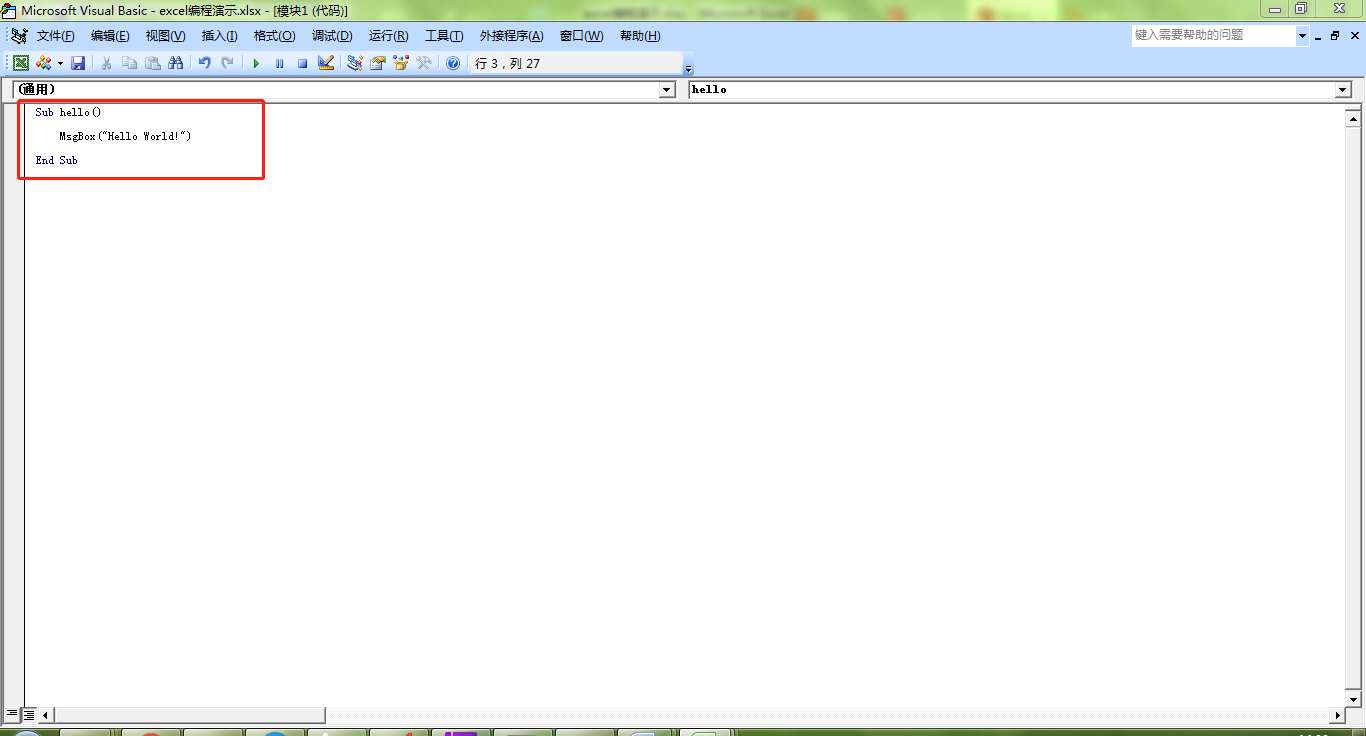Open the 格式(O) menu
This screenshot has height=736, width=1366.
coord(274,36)
